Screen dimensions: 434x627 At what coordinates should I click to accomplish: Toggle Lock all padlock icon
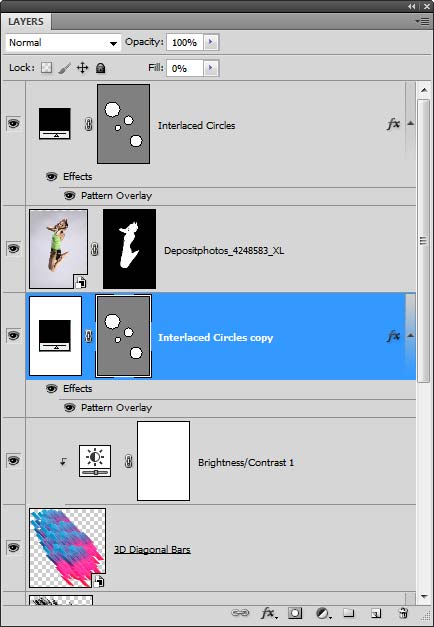[100, 68]
